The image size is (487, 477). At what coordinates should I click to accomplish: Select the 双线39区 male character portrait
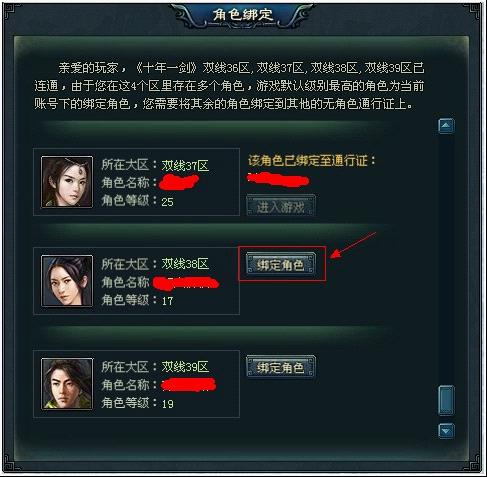[67, 384]
